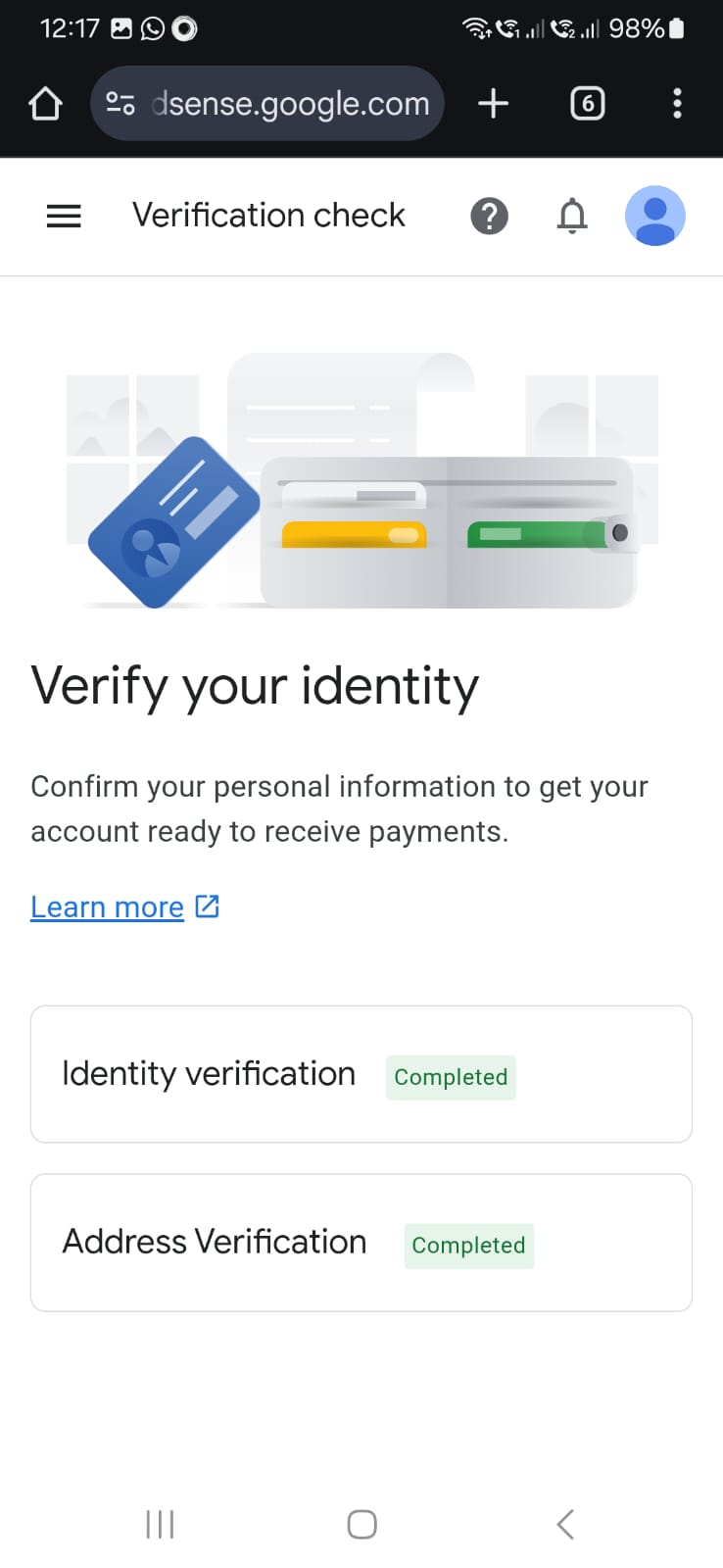This screenshot has width=723, height=1568.
Task: Open the browser three-dot menu
Action: tap(677, 103)
